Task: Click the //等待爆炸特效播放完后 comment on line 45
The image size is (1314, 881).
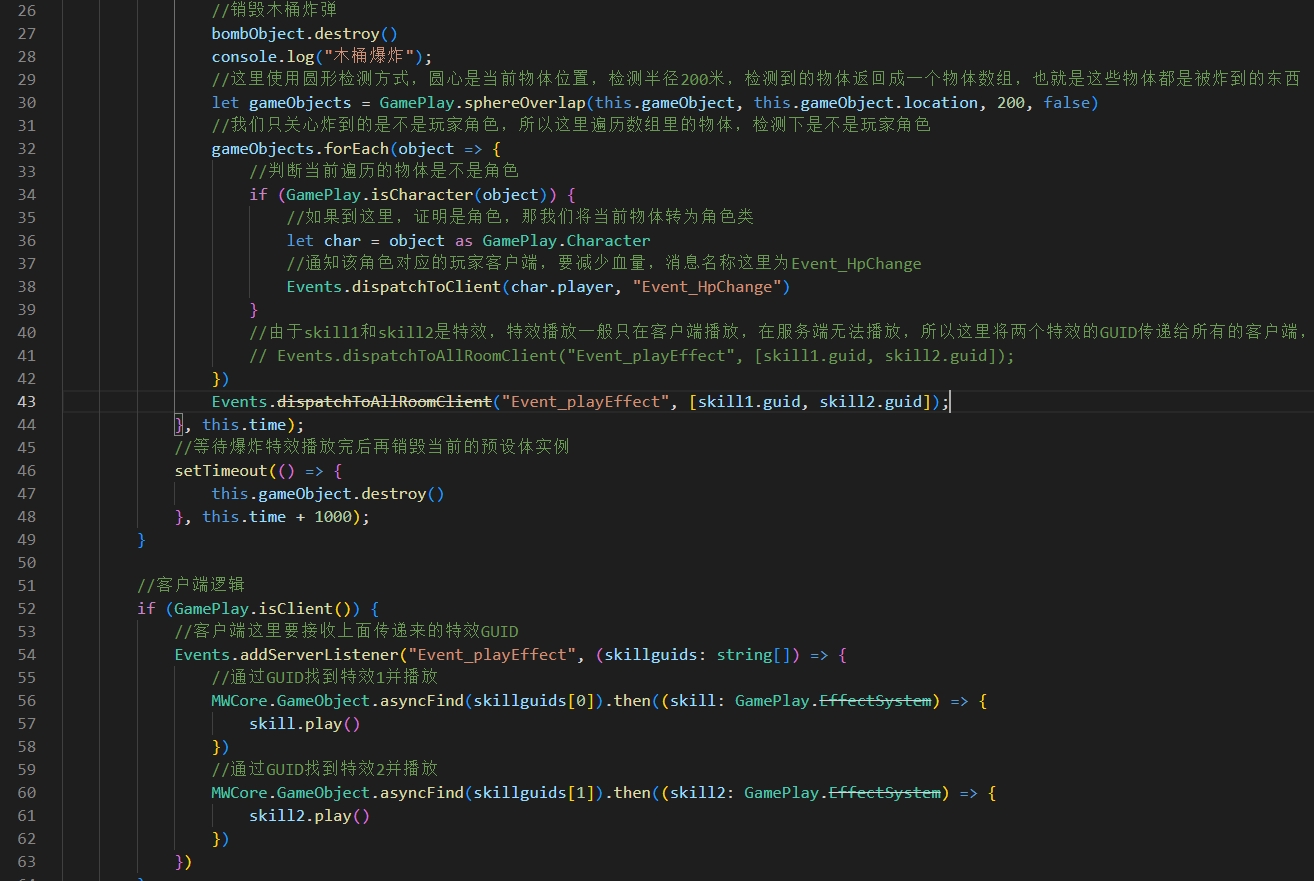Action: [x=372, y=448]
